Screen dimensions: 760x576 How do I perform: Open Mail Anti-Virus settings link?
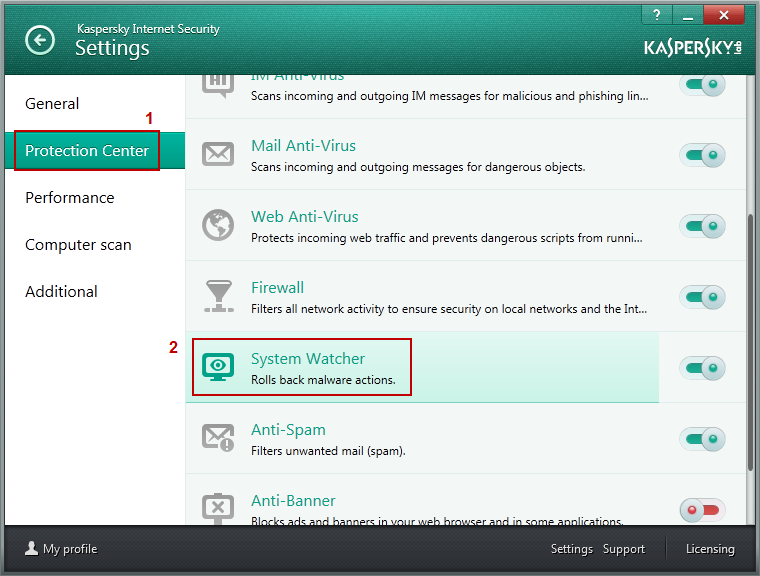(303, 145)
